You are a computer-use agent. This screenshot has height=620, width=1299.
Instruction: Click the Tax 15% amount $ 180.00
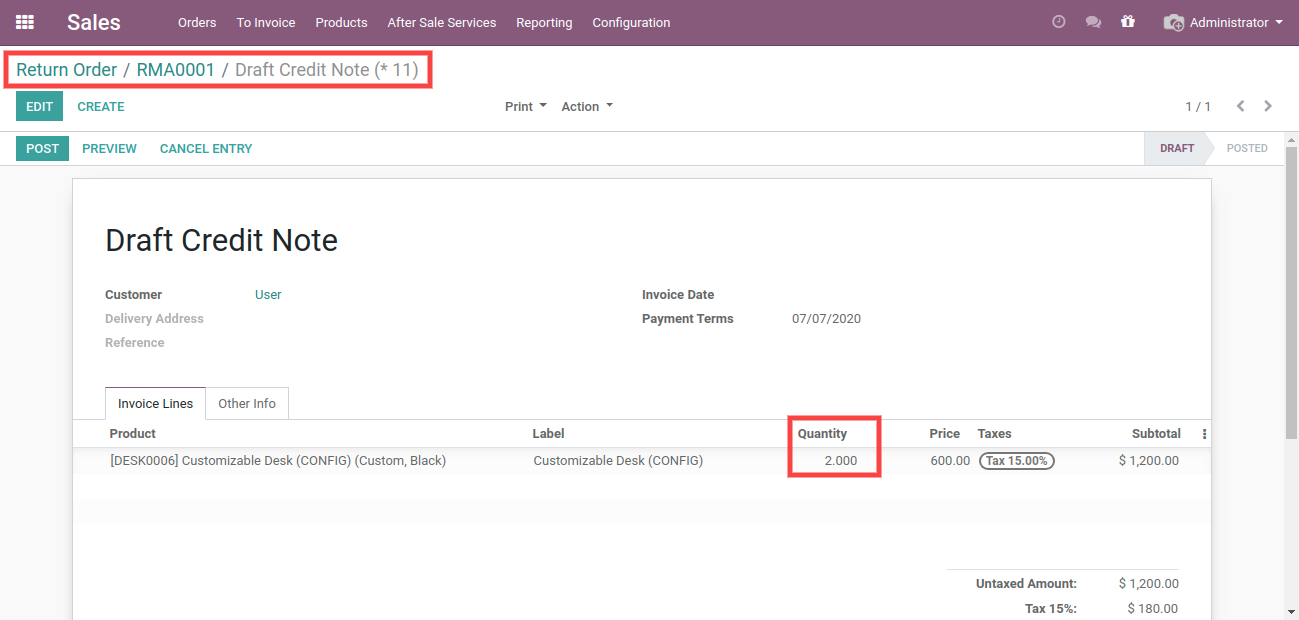(1153, 609)
